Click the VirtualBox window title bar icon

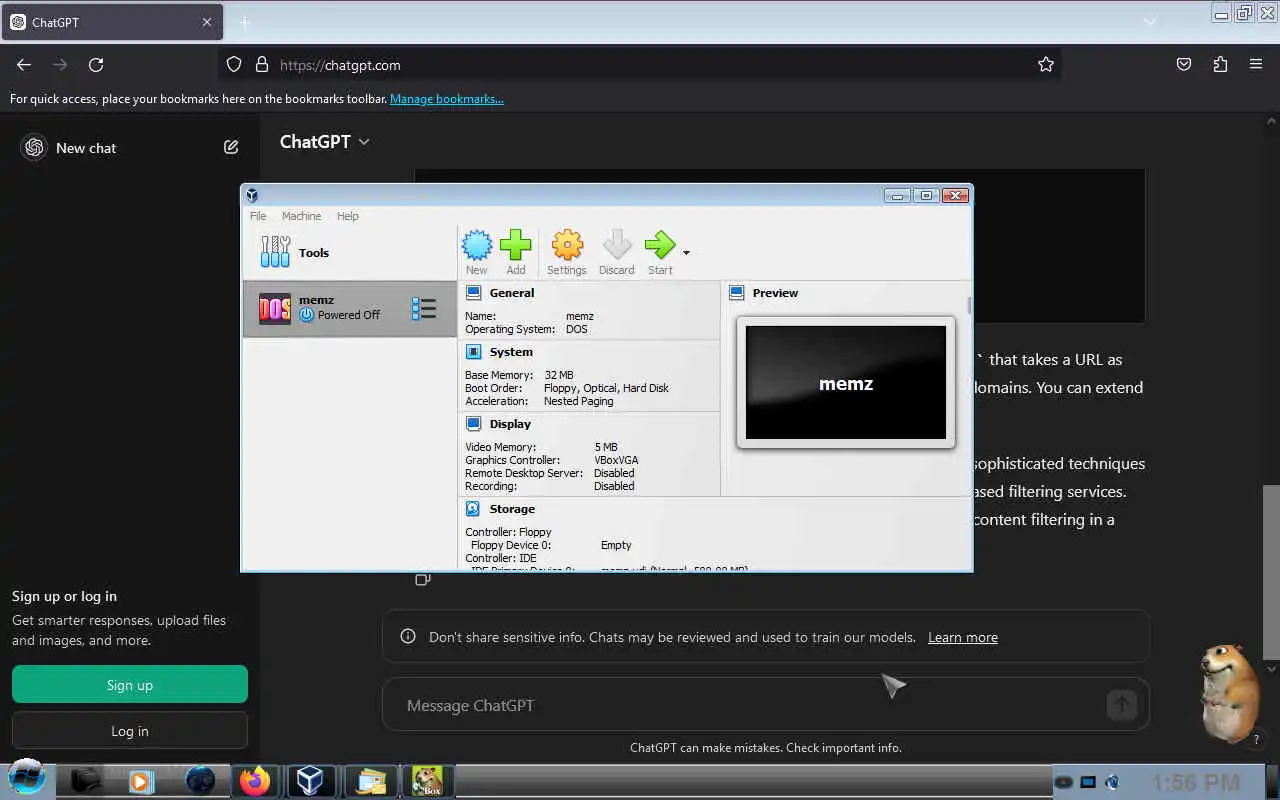pos(252,195)
